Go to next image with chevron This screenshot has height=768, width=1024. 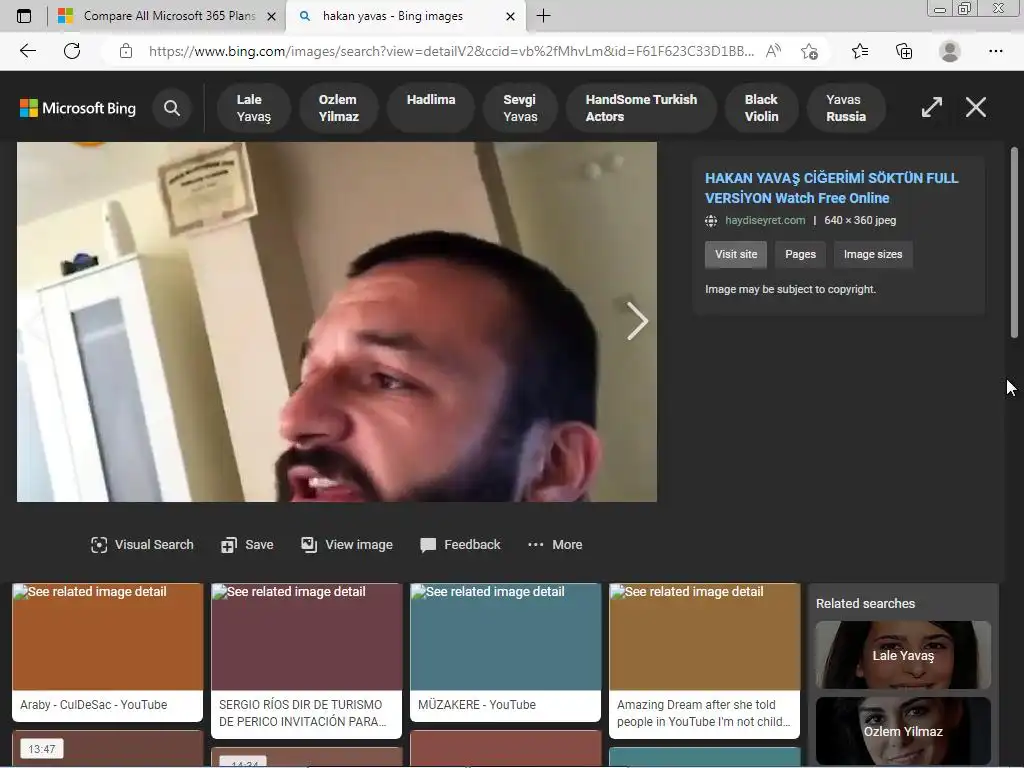[637, 321]
